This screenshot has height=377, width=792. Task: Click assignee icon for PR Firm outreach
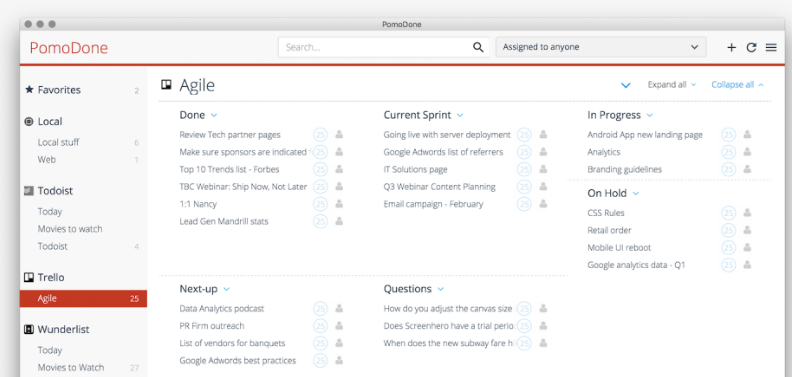tap(339, 325)
